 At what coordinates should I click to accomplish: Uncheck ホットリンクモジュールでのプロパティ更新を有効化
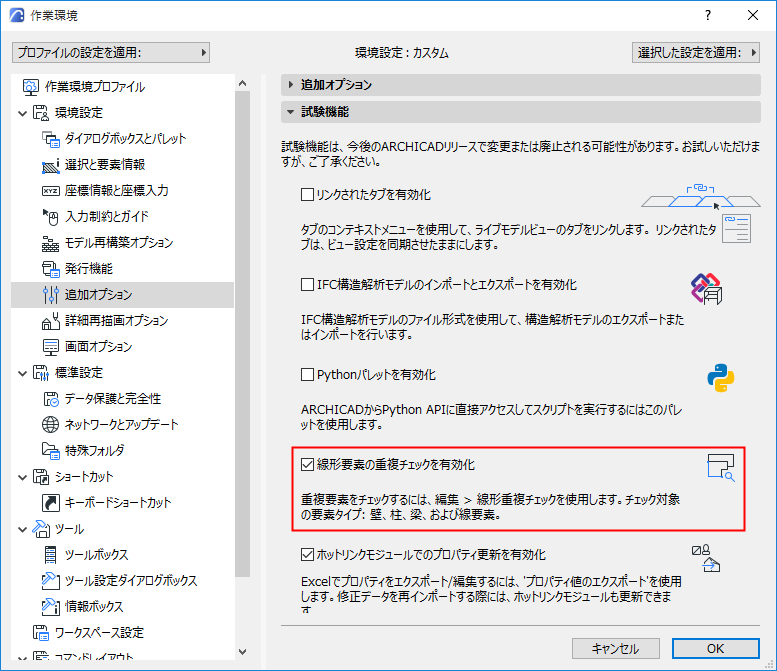307,555
